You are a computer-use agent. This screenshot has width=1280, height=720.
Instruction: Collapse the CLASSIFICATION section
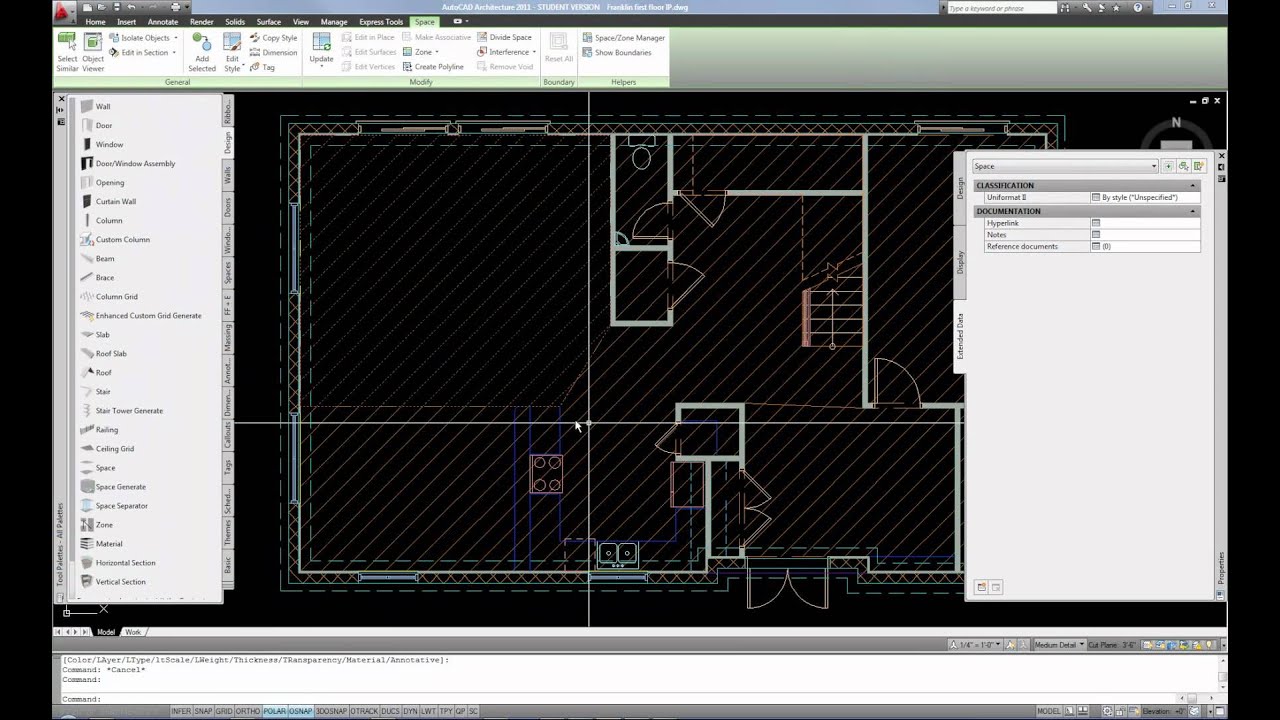[x=1193, y=186]
